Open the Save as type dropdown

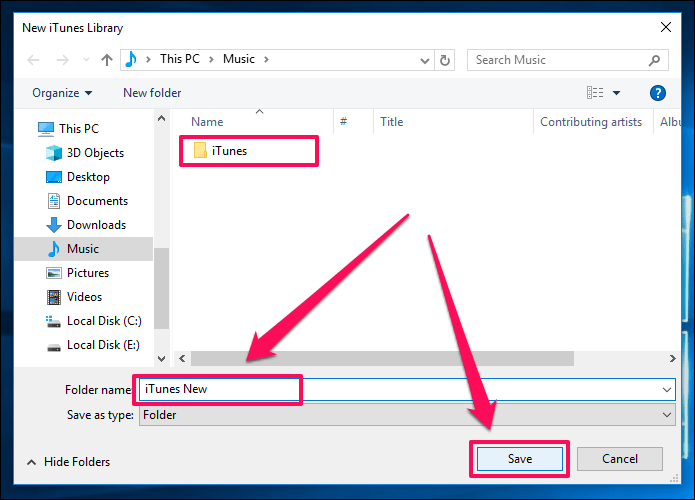tap(407, 415)
